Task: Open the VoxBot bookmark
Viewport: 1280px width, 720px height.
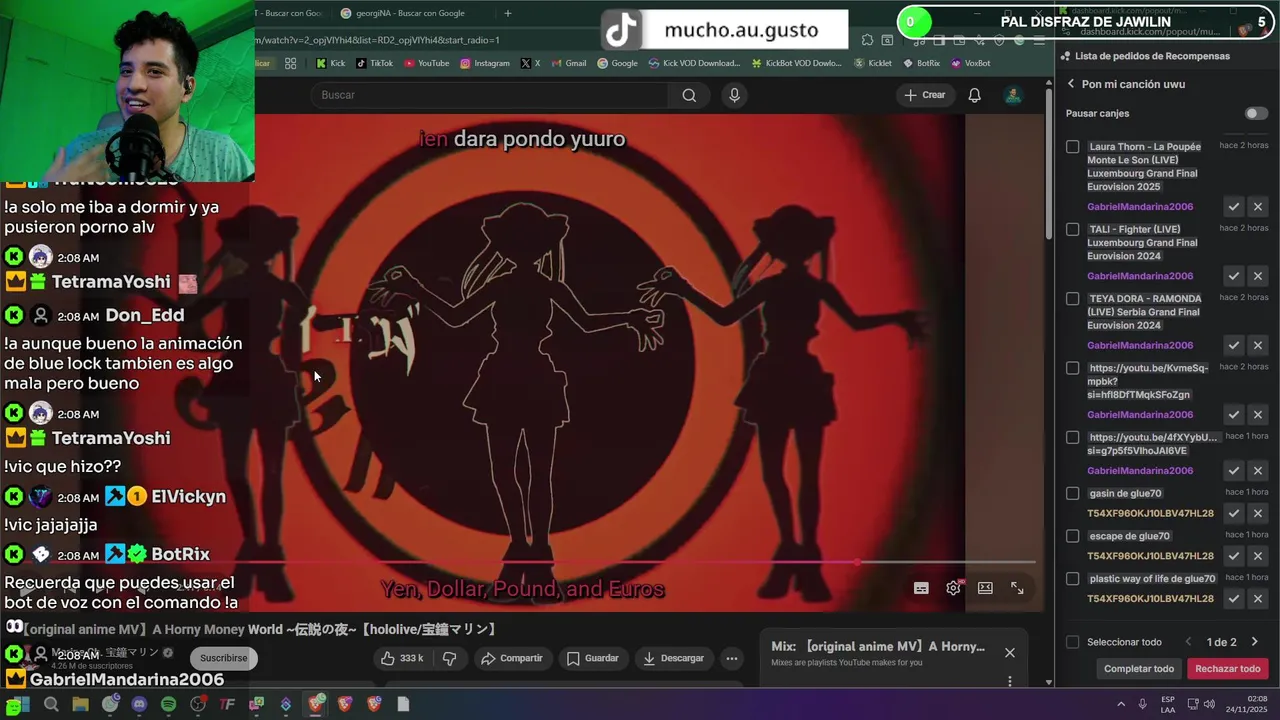Action: pyautogui.click(x=970, y=63)
